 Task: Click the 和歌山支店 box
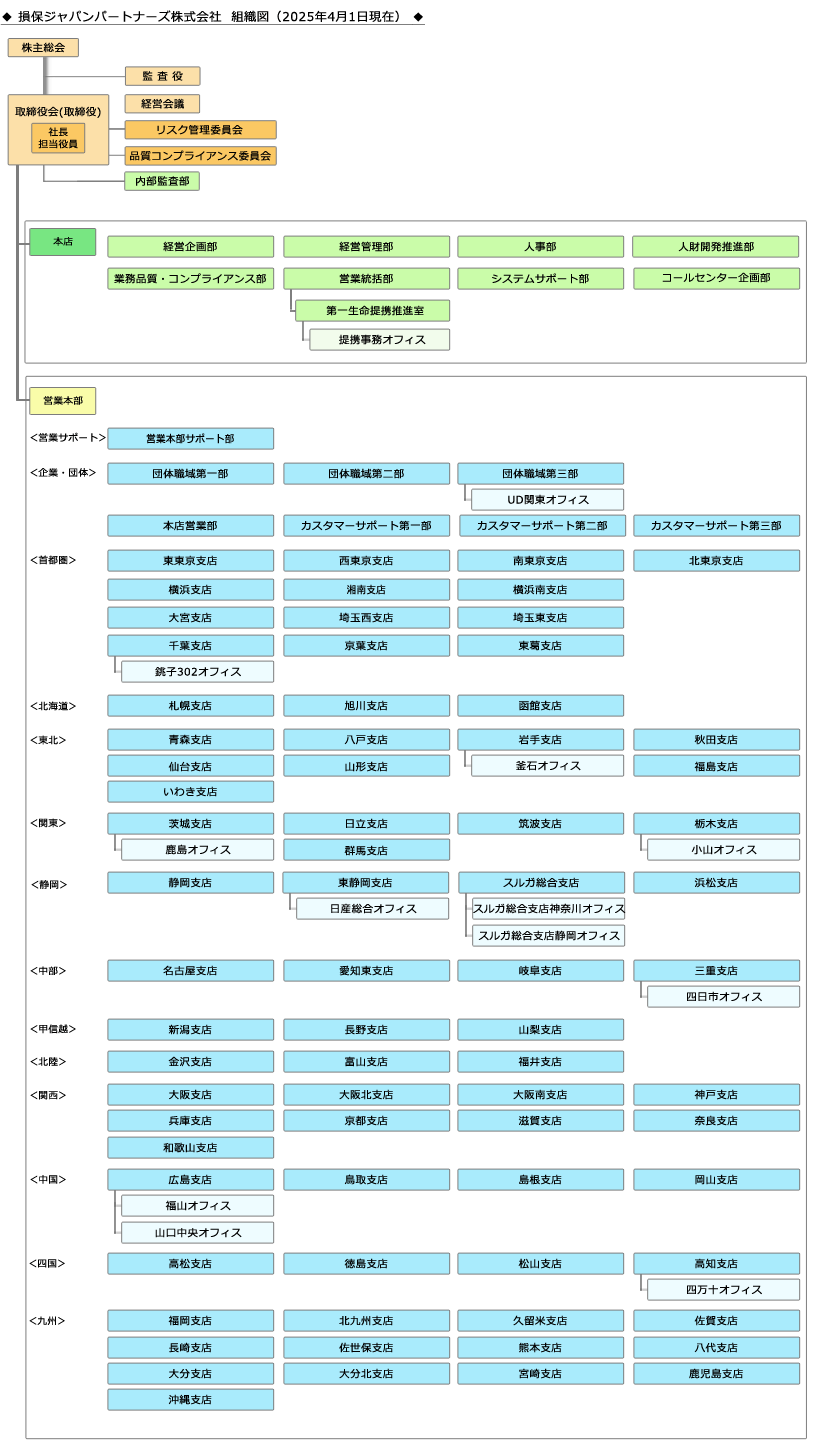coord(191,1148)
